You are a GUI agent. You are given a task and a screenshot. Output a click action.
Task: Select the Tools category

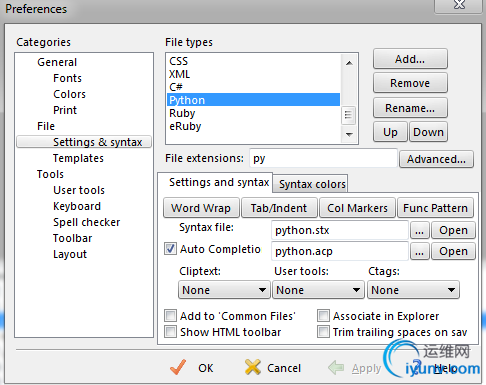point(50,174)
